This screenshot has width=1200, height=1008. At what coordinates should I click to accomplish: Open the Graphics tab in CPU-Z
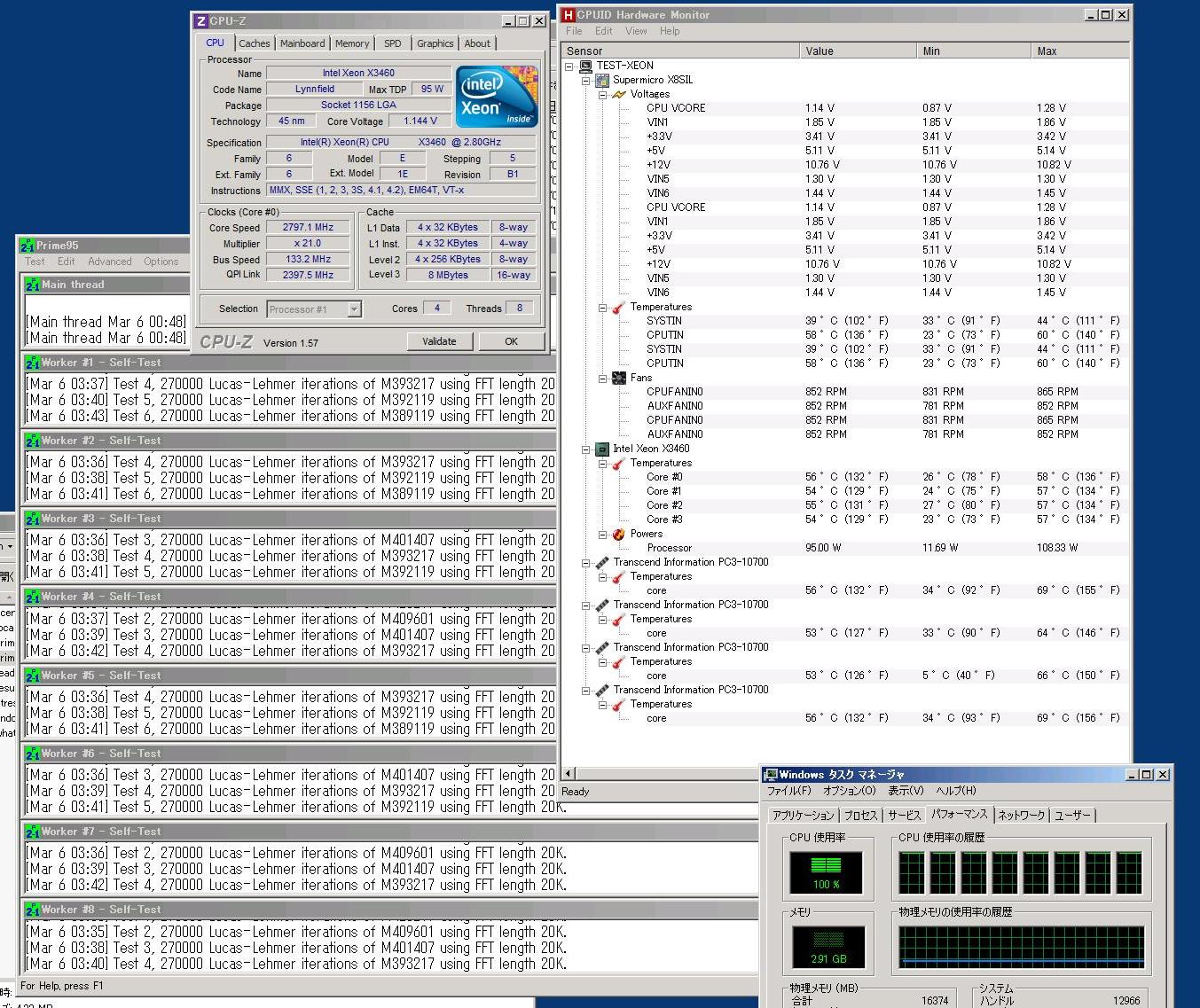coord(435,43)
